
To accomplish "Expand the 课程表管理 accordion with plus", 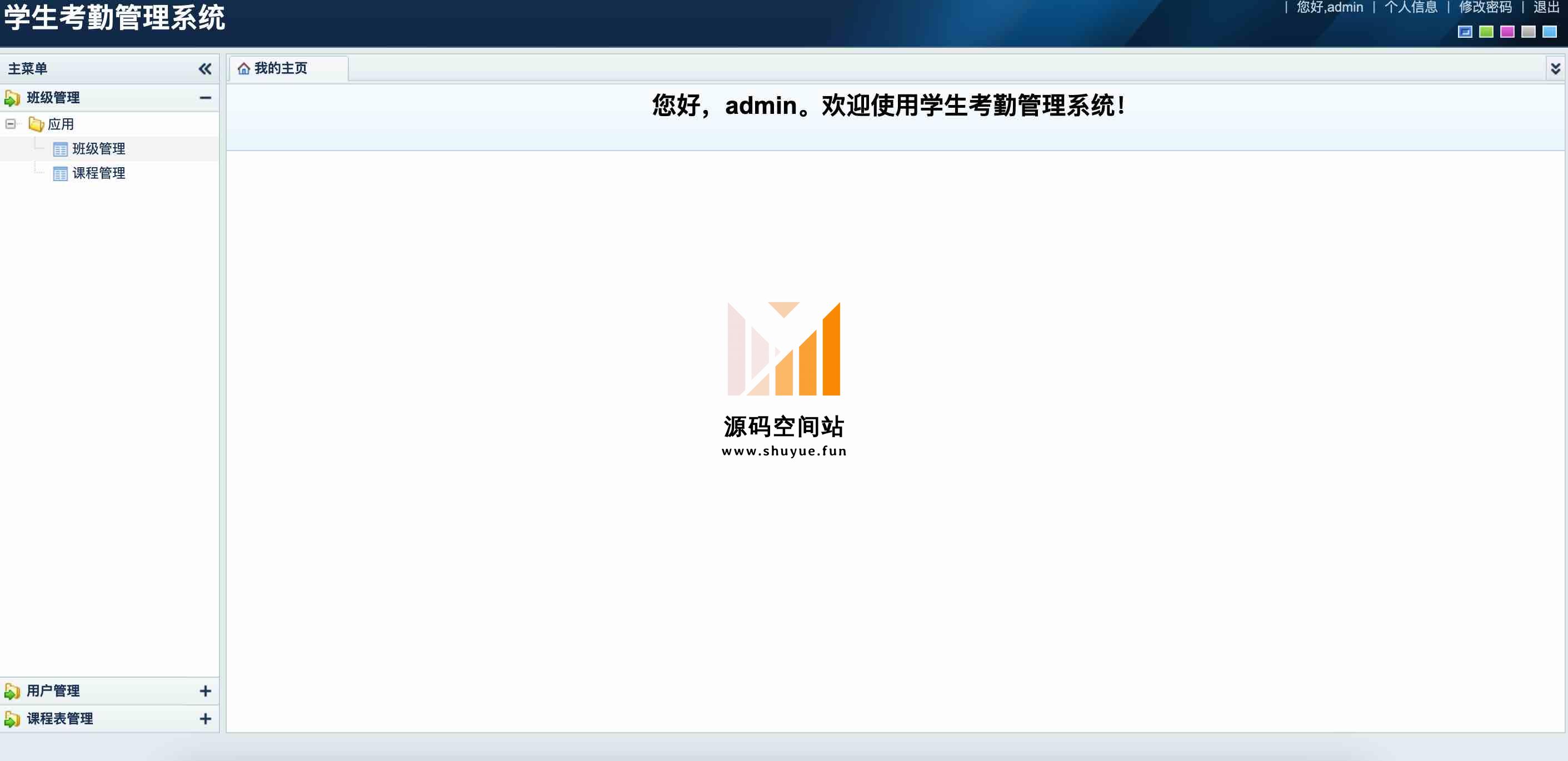I will point(206,719).
